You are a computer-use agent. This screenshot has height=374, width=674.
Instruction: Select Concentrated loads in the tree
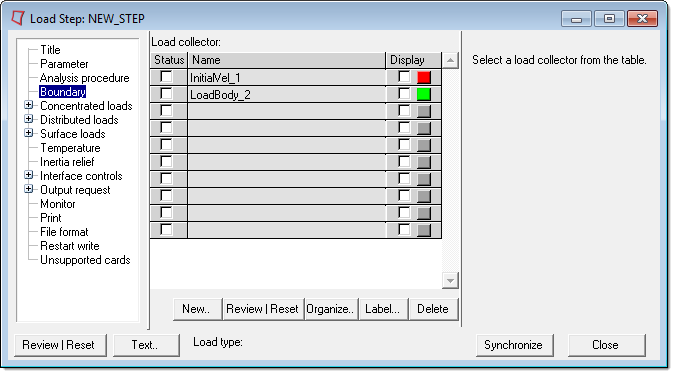[86, 106]
